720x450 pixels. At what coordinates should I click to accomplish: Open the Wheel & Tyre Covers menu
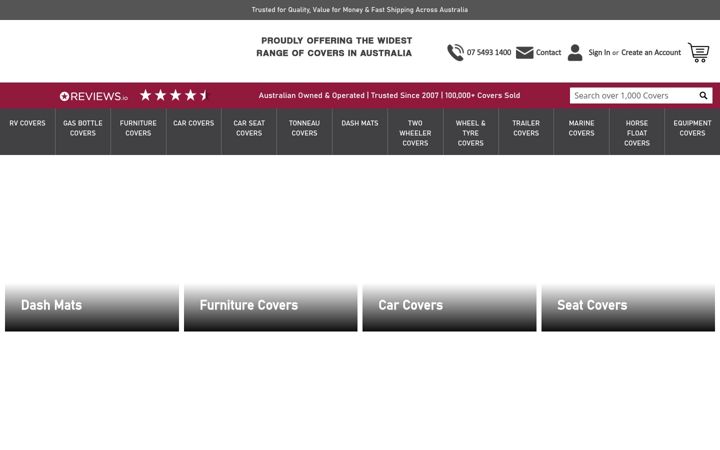coord(471,133)
